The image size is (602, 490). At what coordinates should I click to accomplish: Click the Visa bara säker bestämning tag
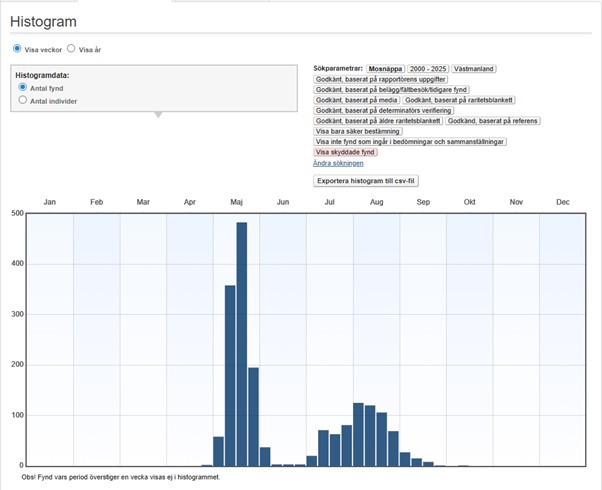pyautogui.click(x=358, y=131)
